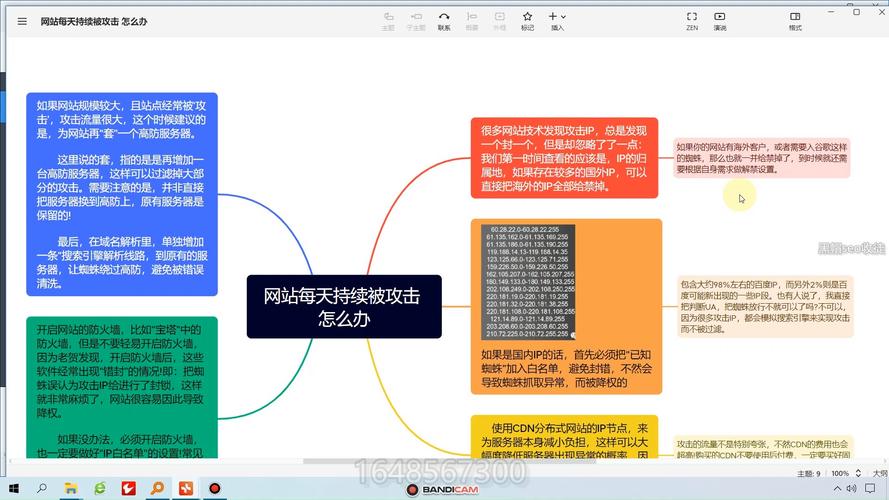
Task: Select the red topic about 攻击IP
Action: tap(564, 158)
